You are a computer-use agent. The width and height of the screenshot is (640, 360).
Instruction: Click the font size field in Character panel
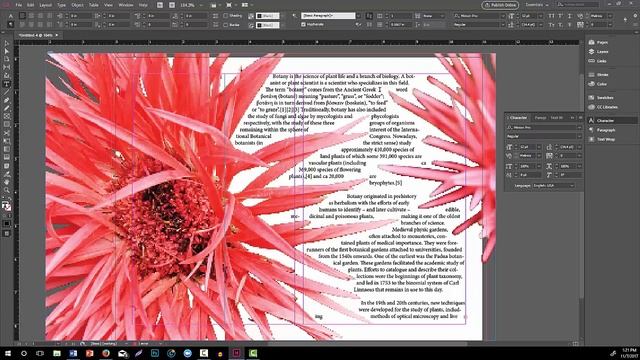[x=529, y=147]
